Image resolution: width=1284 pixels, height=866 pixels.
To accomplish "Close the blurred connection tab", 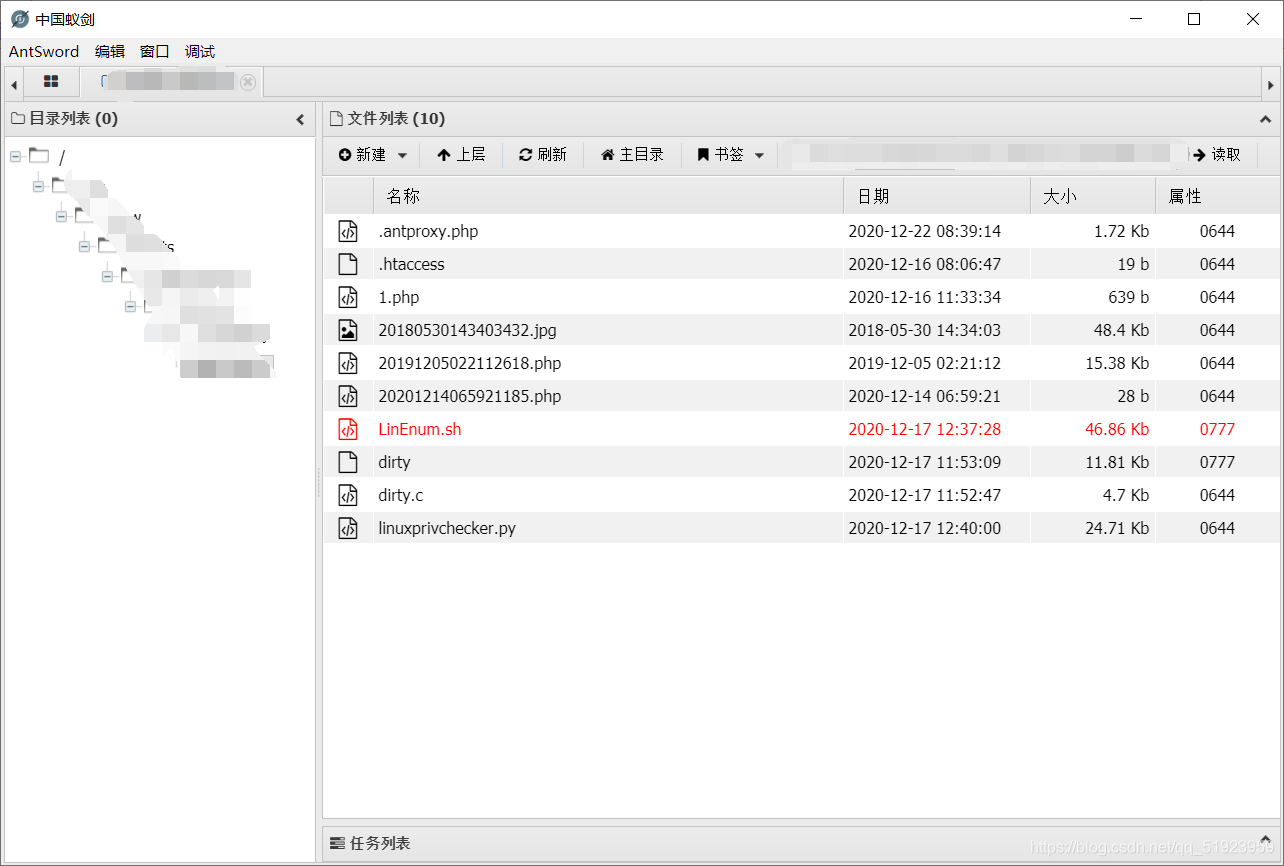I will tap(248, 82).
